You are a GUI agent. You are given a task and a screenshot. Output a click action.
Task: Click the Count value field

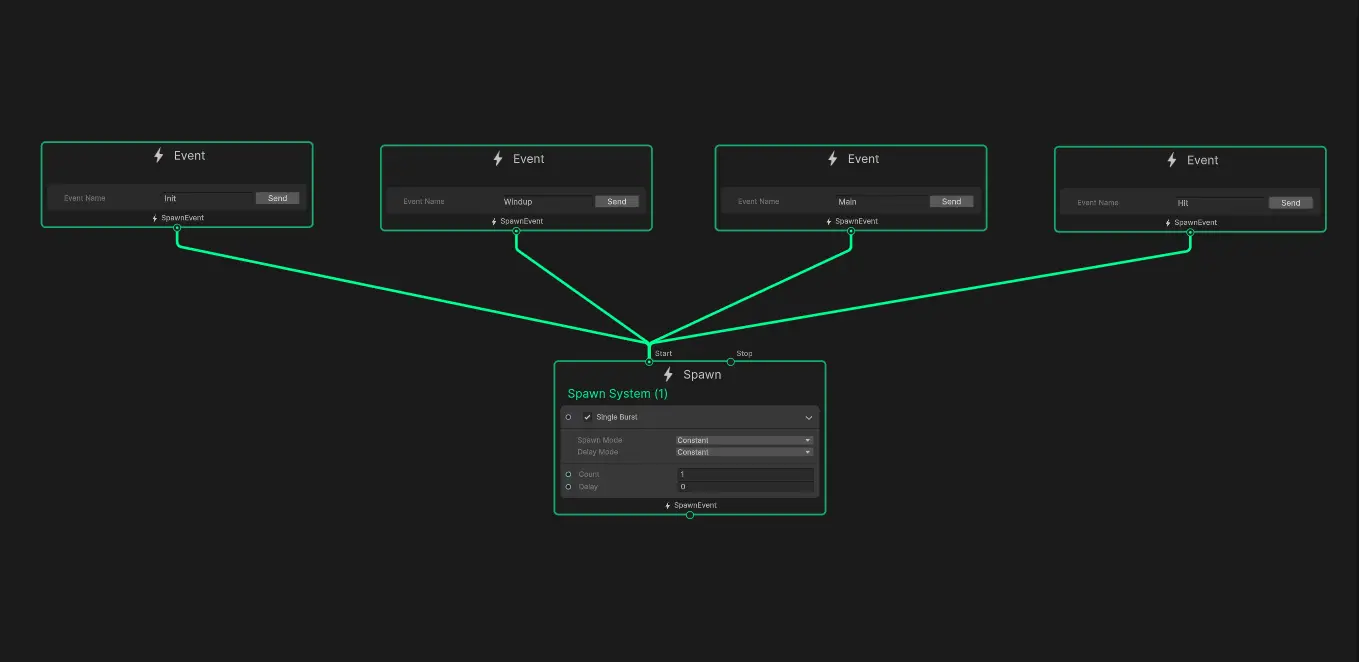[745, 474]
